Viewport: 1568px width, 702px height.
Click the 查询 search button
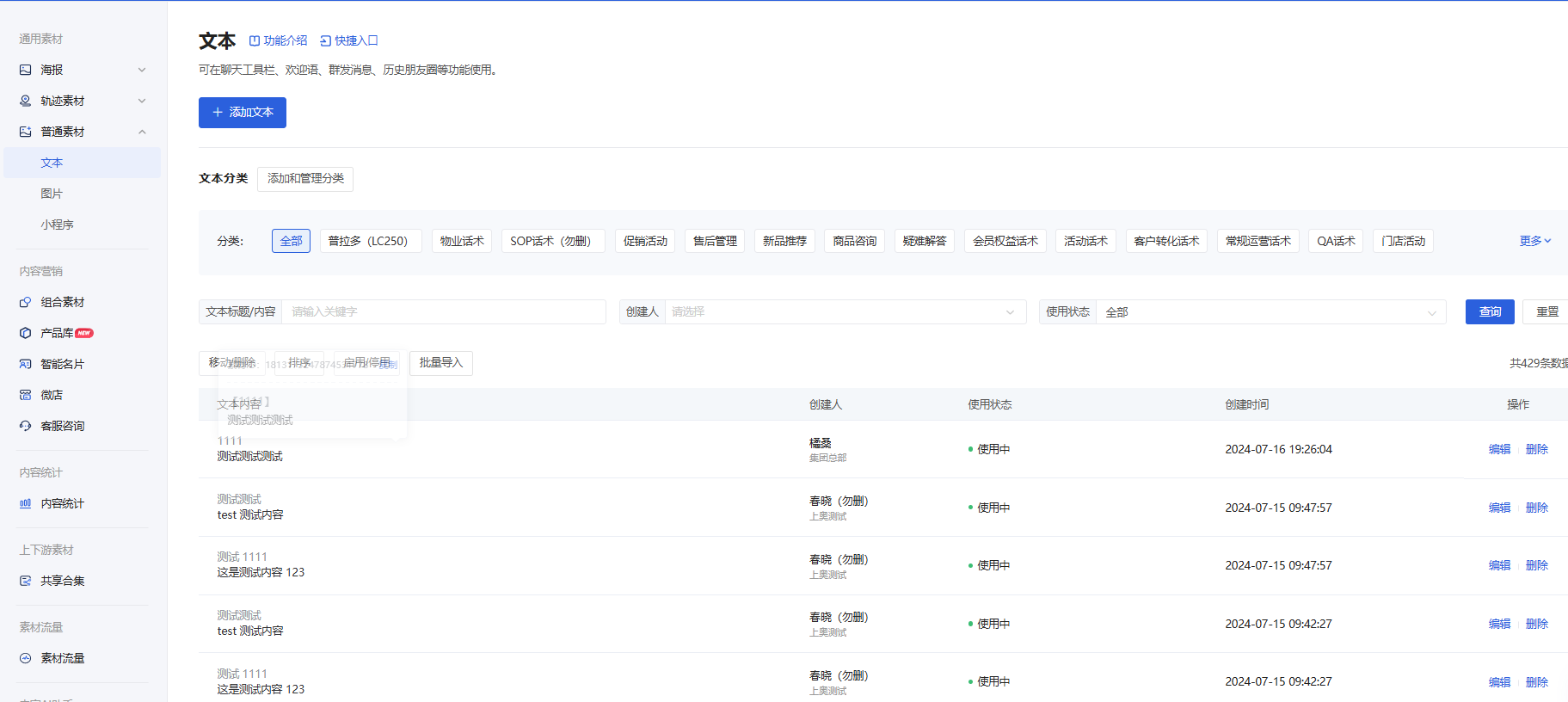pyautogui.click(x=1490, y=311)
